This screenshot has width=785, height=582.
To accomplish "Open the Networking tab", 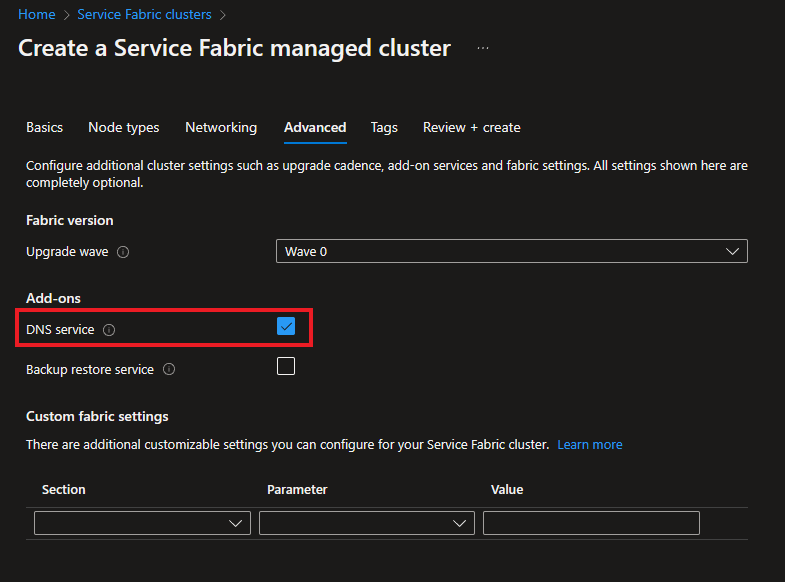I will click(x=221, y=127).
